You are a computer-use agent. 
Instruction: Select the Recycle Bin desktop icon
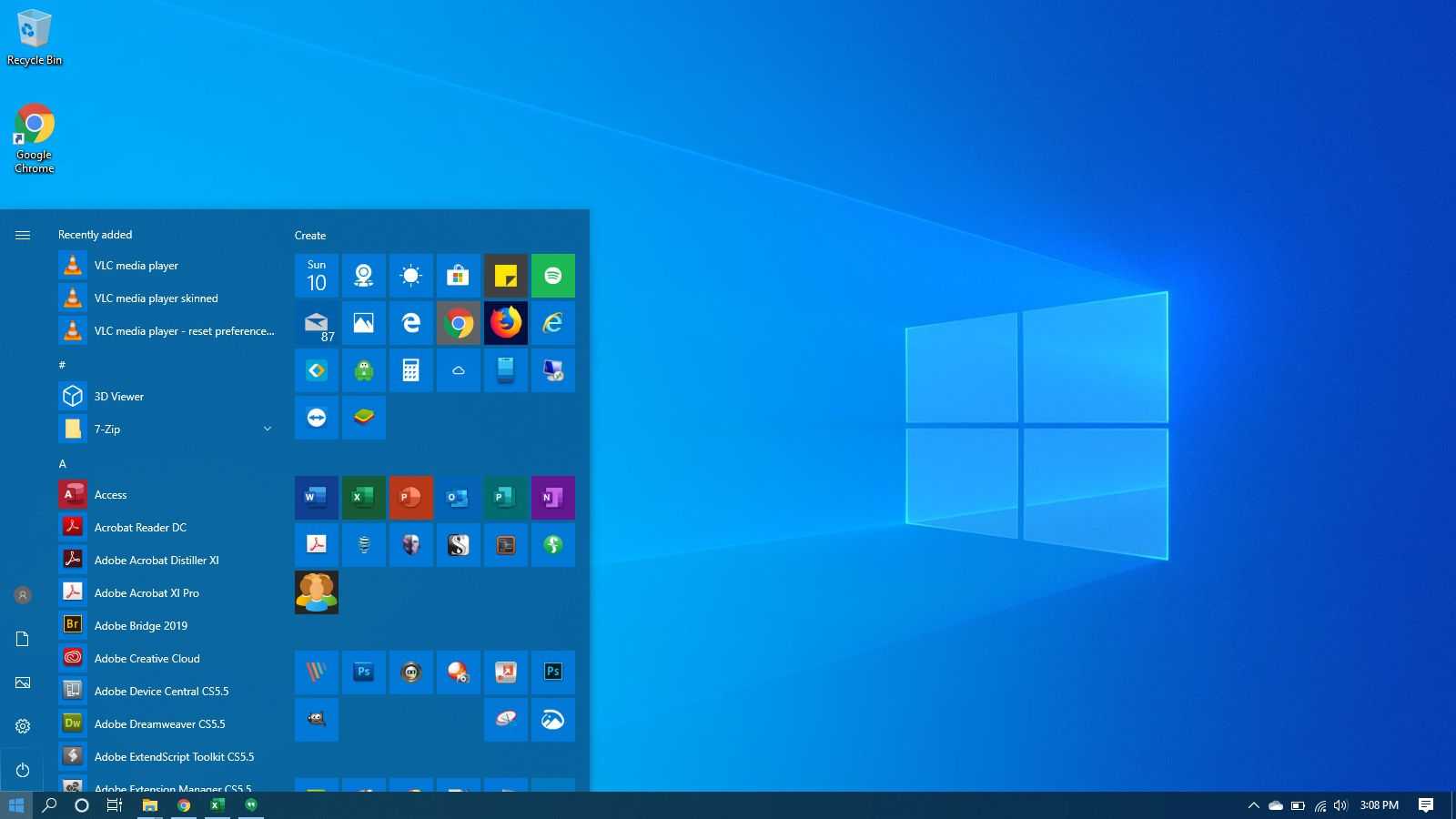point(35,37)
